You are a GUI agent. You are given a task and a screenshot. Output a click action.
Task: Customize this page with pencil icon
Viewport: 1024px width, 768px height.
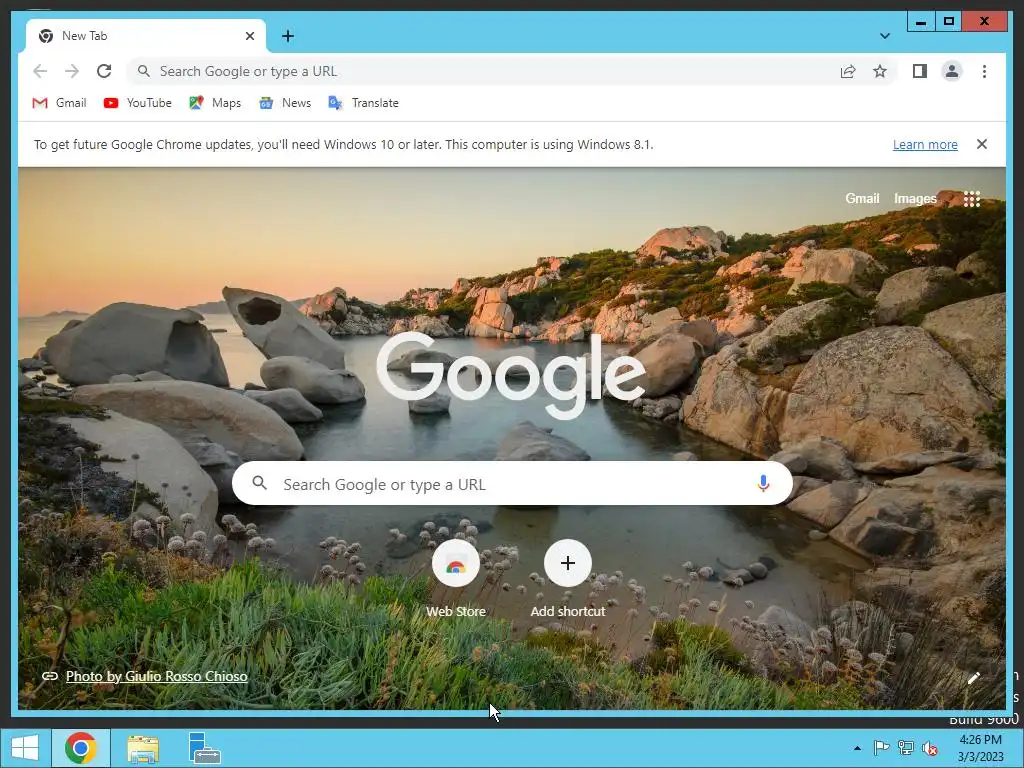pyautogui.click(x=974, y=677)
